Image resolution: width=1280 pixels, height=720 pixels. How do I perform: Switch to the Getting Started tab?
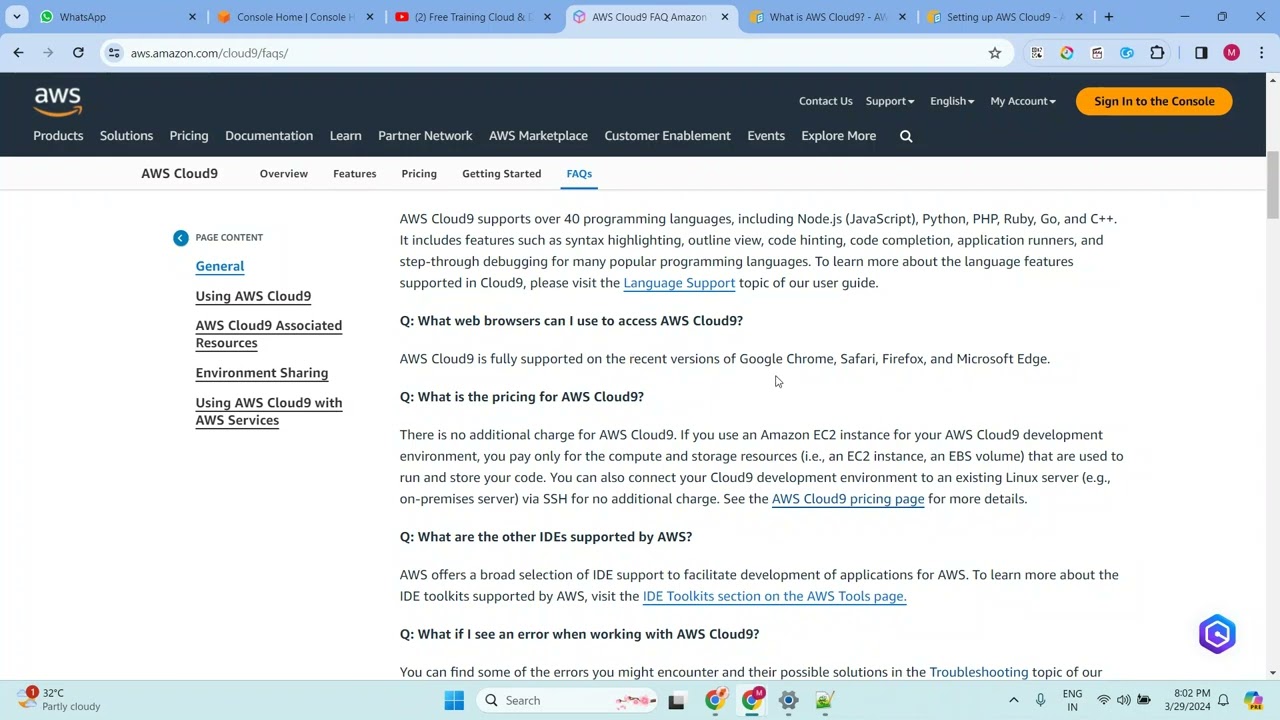click(501, 174)
